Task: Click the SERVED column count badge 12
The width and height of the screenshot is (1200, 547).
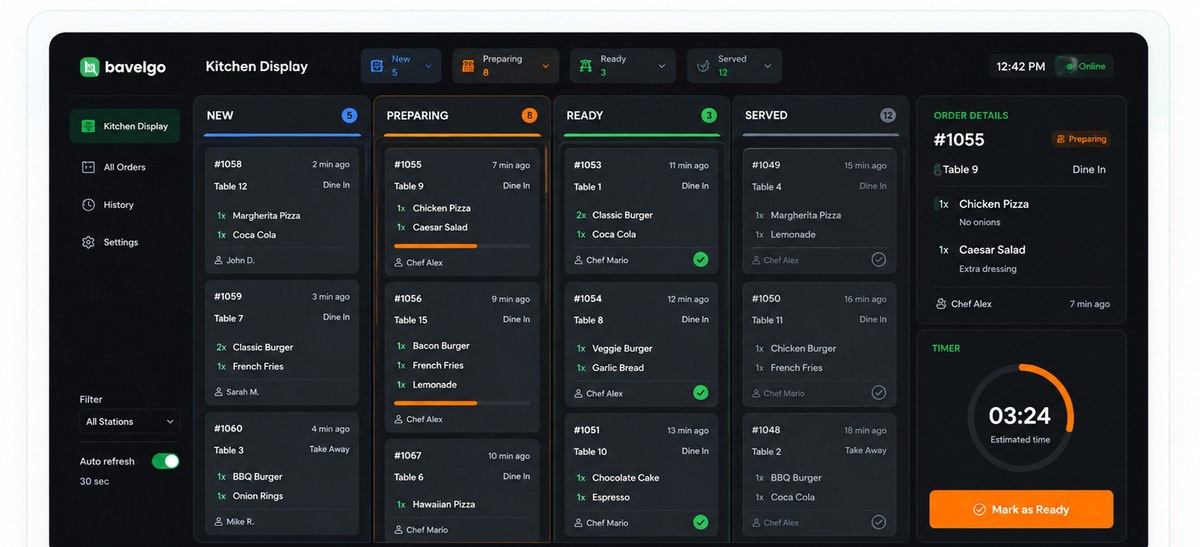Action: [x=888, y=115]
